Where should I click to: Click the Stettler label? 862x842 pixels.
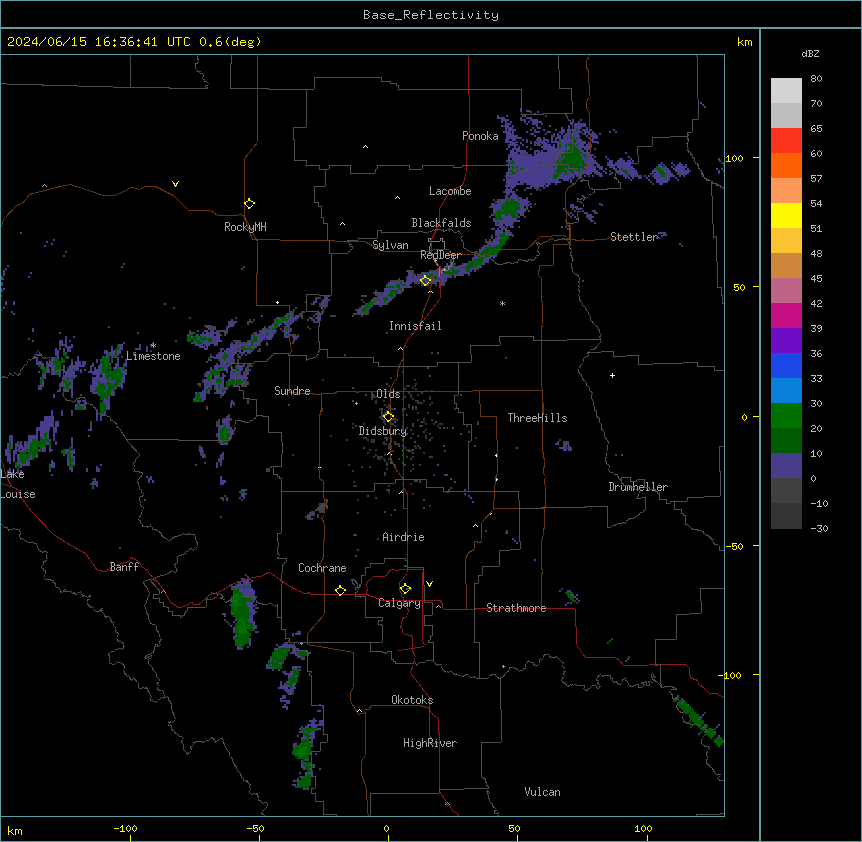(633, 237)
